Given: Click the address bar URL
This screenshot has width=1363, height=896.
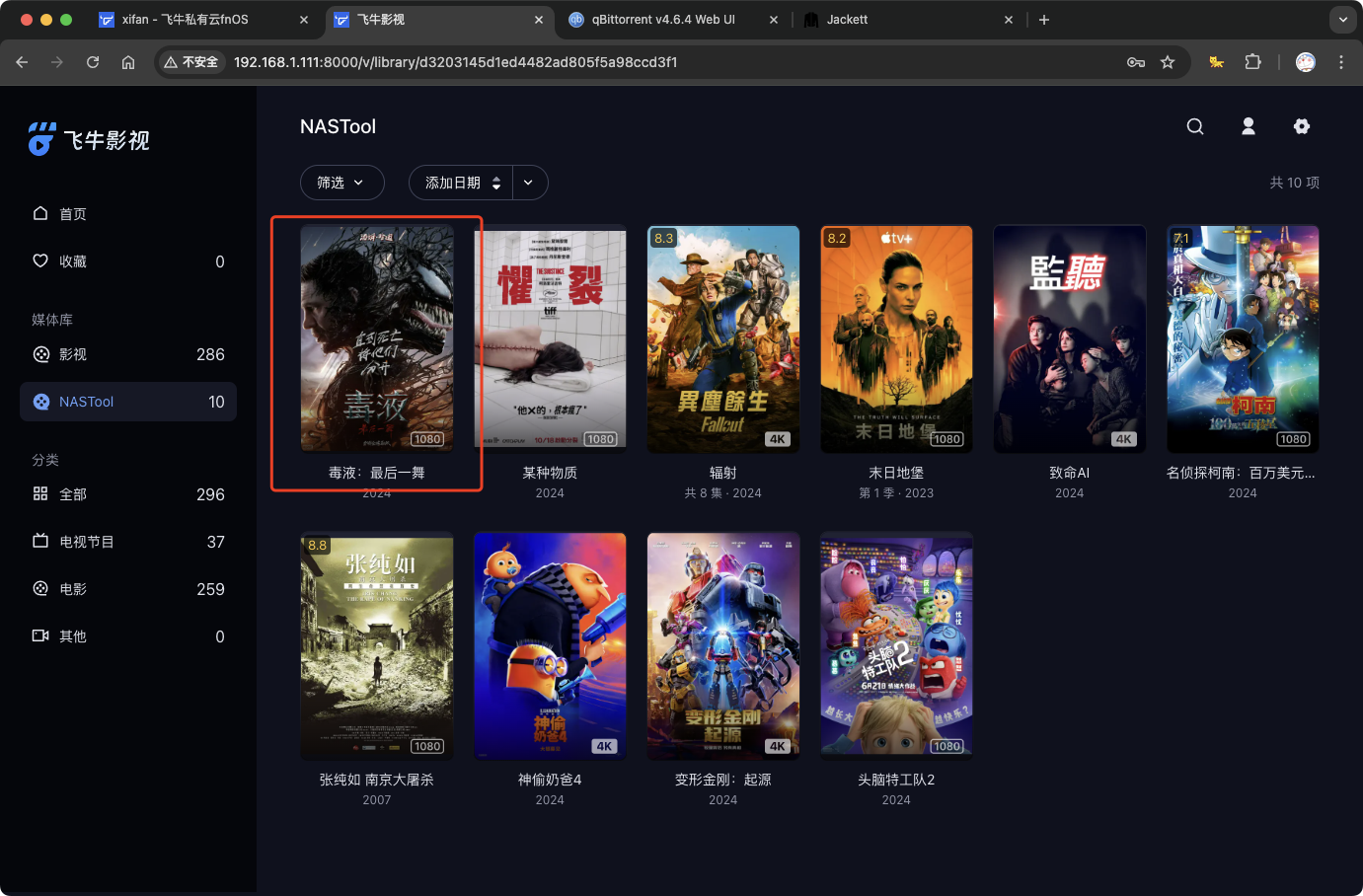Looking at the screenshot, I should click(455, 62).
